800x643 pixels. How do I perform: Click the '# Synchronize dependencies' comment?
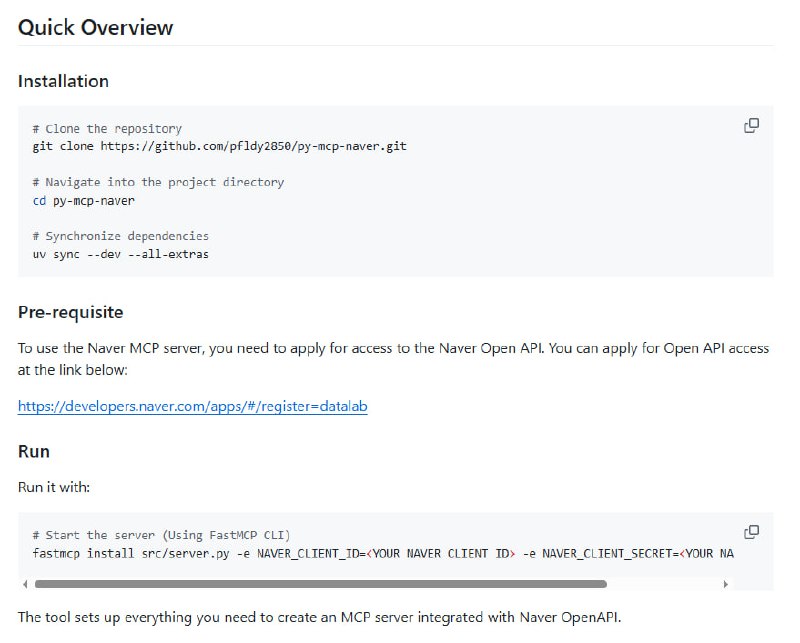click(x=120, y=236)
